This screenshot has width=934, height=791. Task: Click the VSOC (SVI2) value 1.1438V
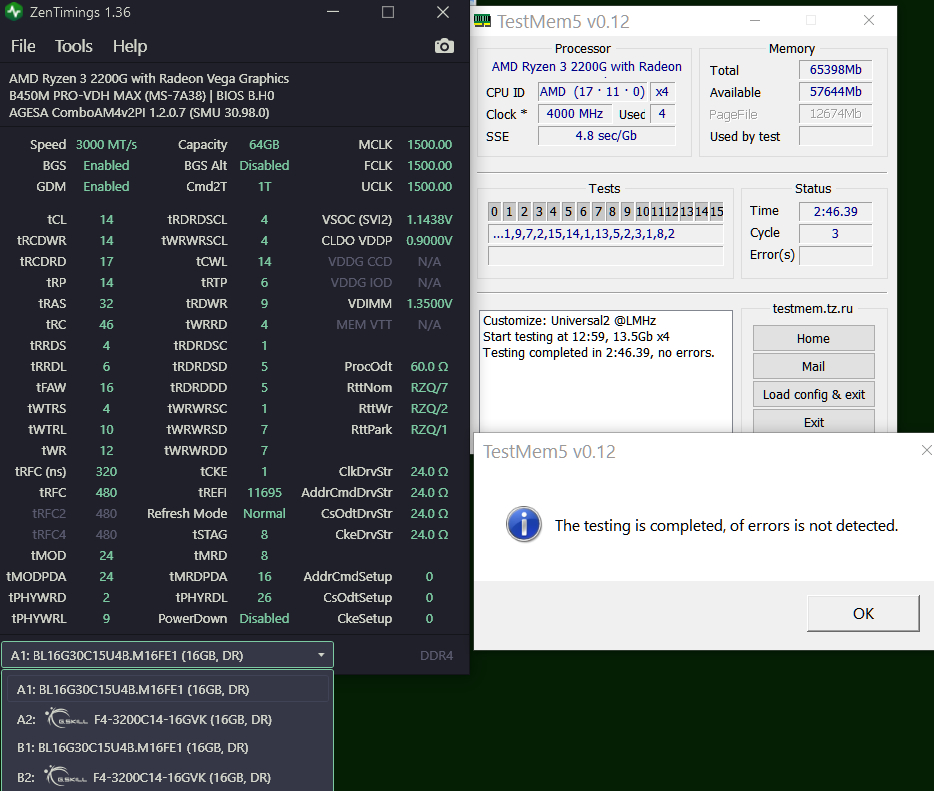coord(429,220)
